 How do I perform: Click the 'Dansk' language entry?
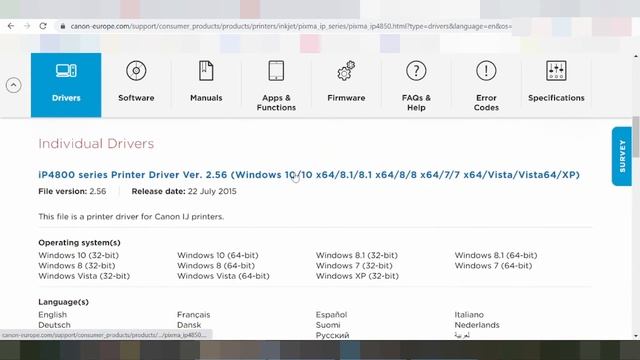[x=189, y=325]
